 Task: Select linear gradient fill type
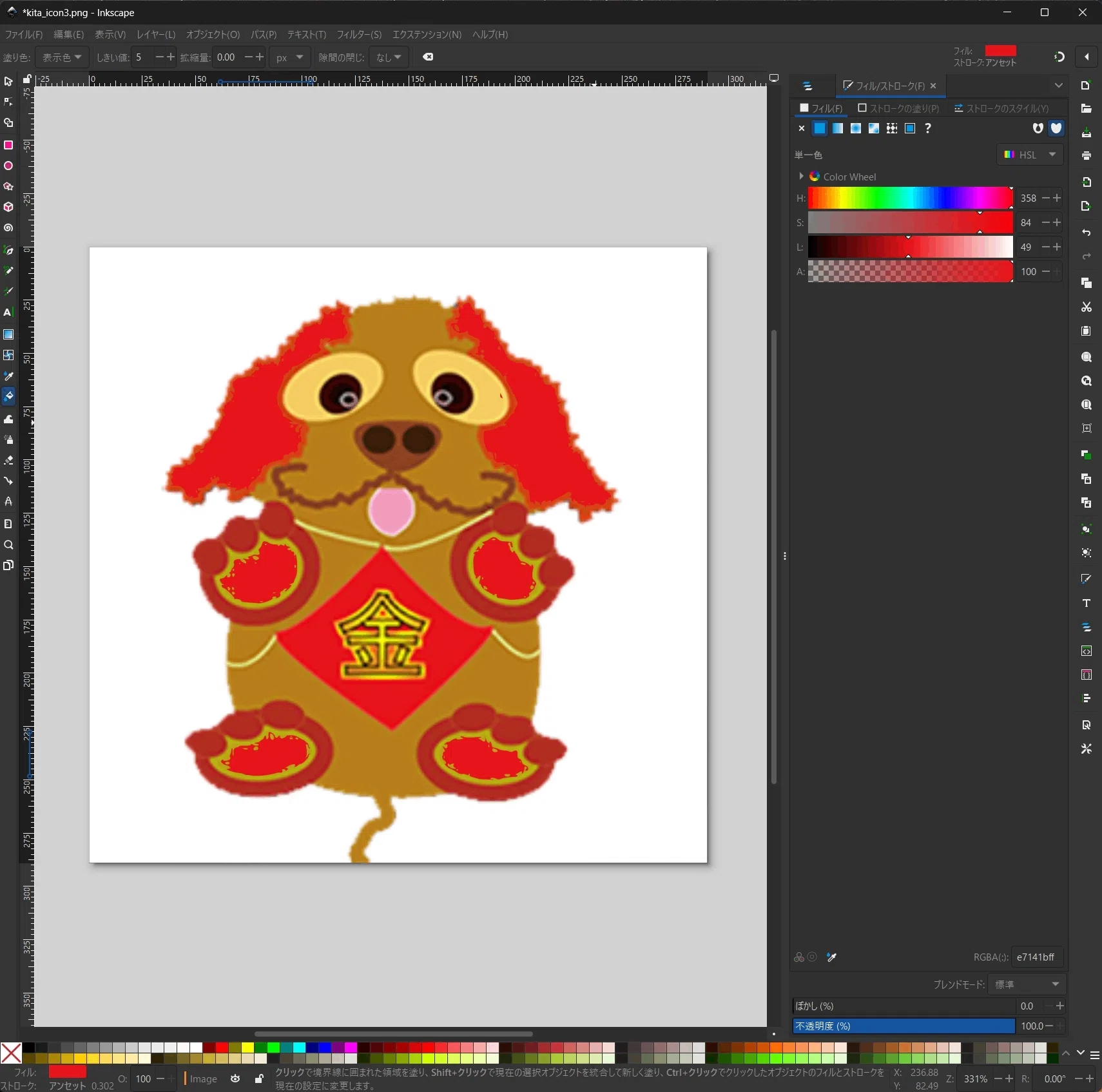pyautogui.click(x=838, y=128)
